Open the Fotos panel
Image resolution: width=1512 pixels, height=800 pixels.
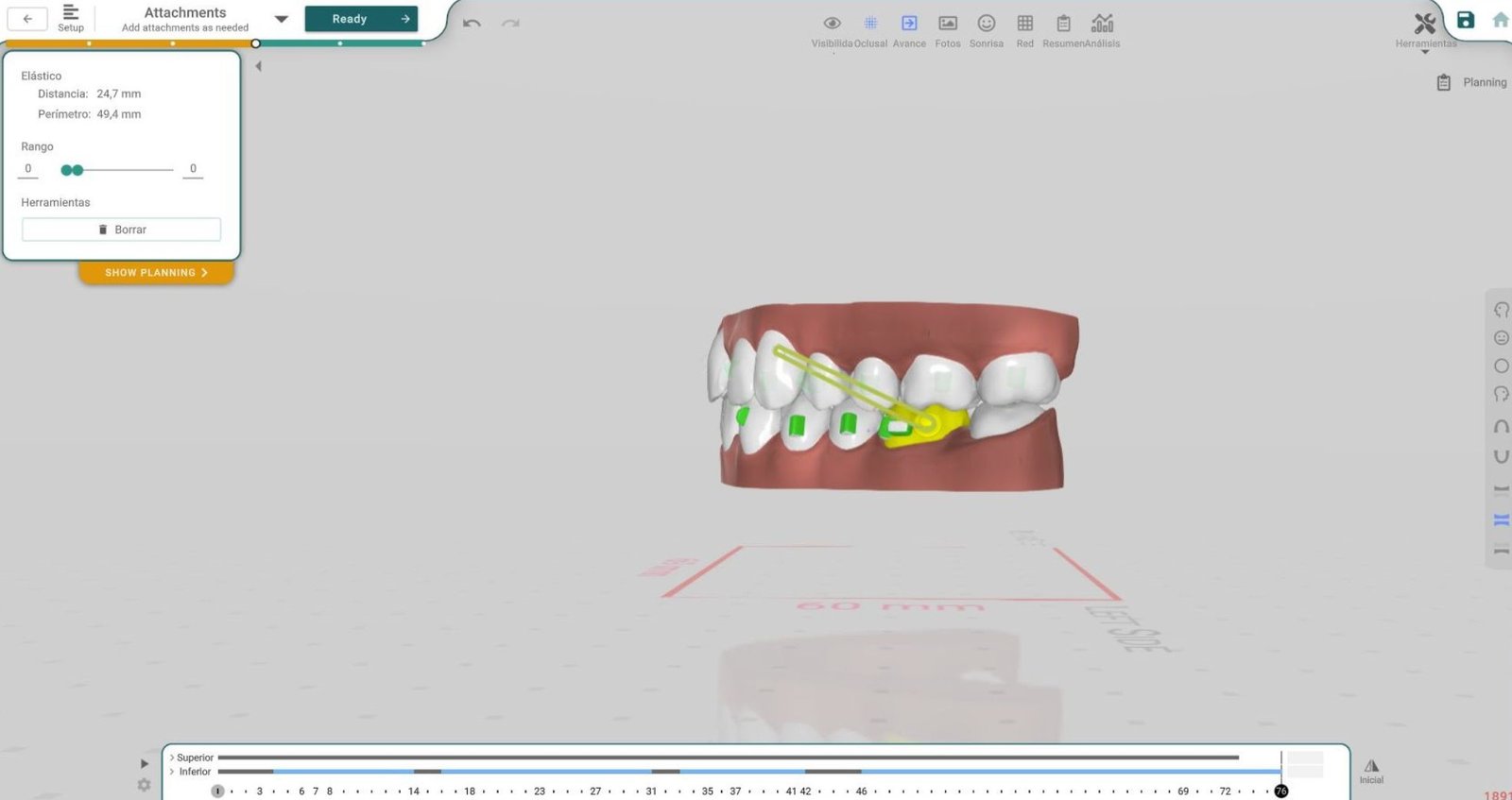point(948,24)
